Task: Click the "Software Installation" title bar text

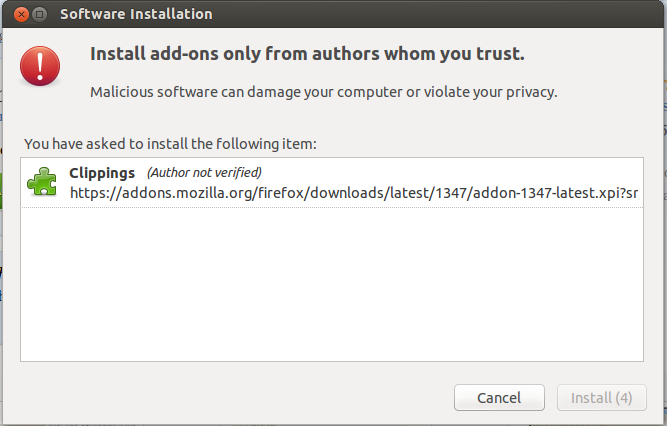Action: (x=136, y=15)
